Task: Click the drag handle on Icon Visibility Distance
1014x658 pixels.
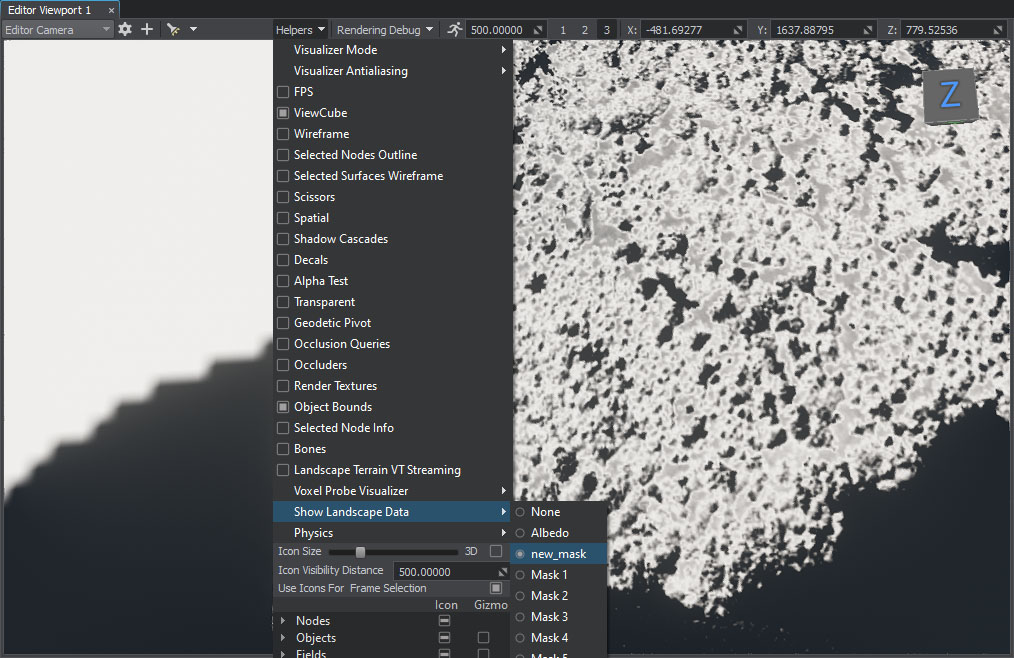Action: tap(503, 571)
